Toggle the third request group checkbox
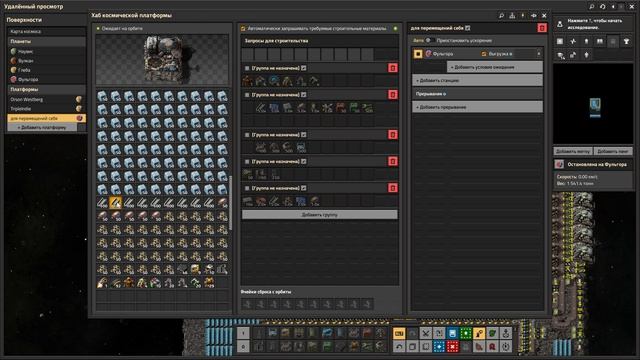This screenshot has height=360, width=640. pyautogui.click(x=247, y=135)
